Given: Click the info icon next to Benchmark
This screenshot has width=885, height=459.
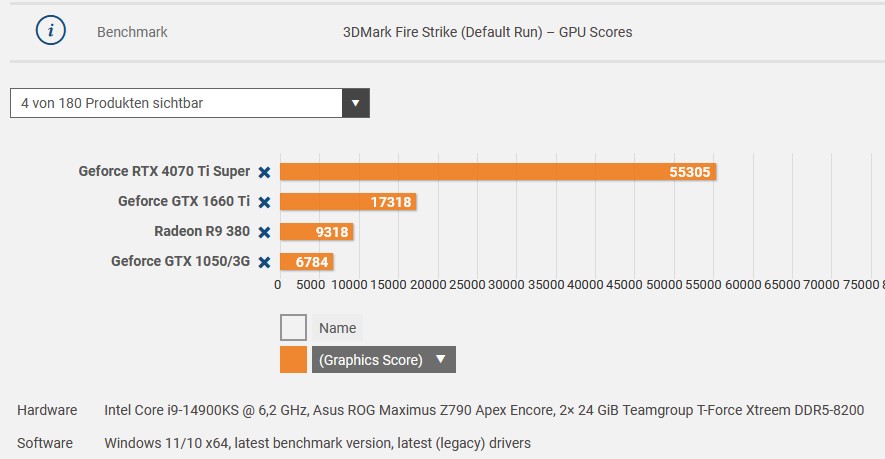Looking at the screenshot, I should click(x=51, y=30).
